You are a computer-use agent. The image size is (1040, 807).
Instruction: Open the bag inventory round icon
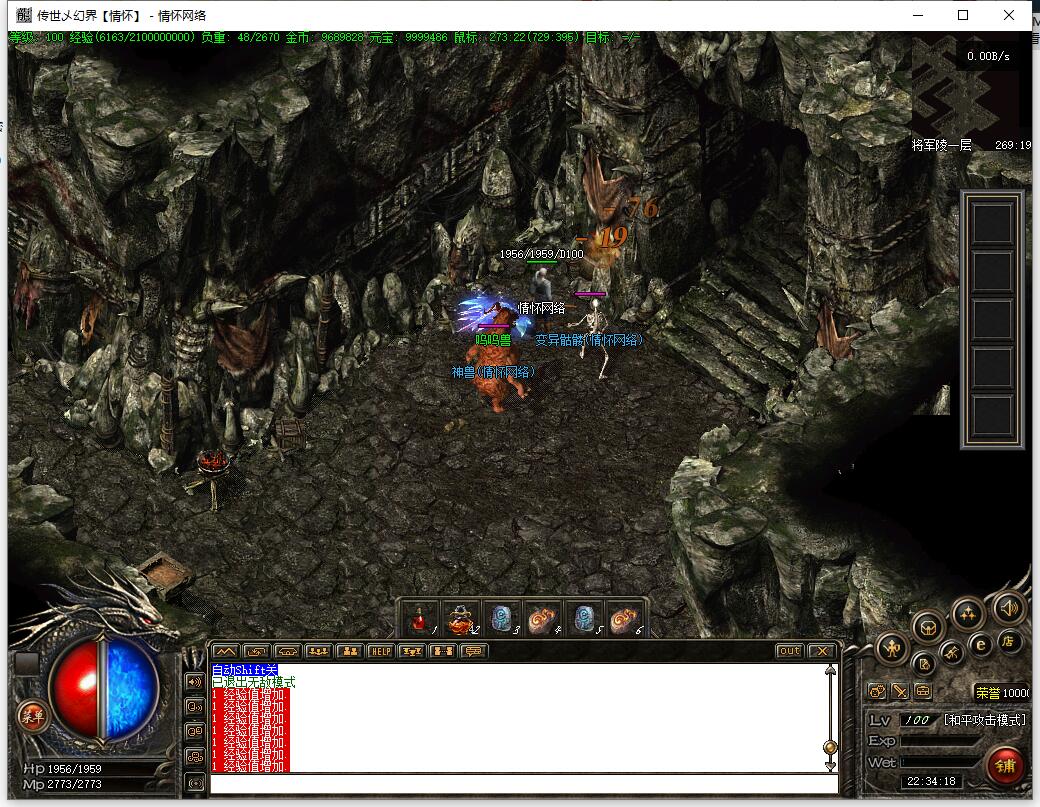(928, 627)
